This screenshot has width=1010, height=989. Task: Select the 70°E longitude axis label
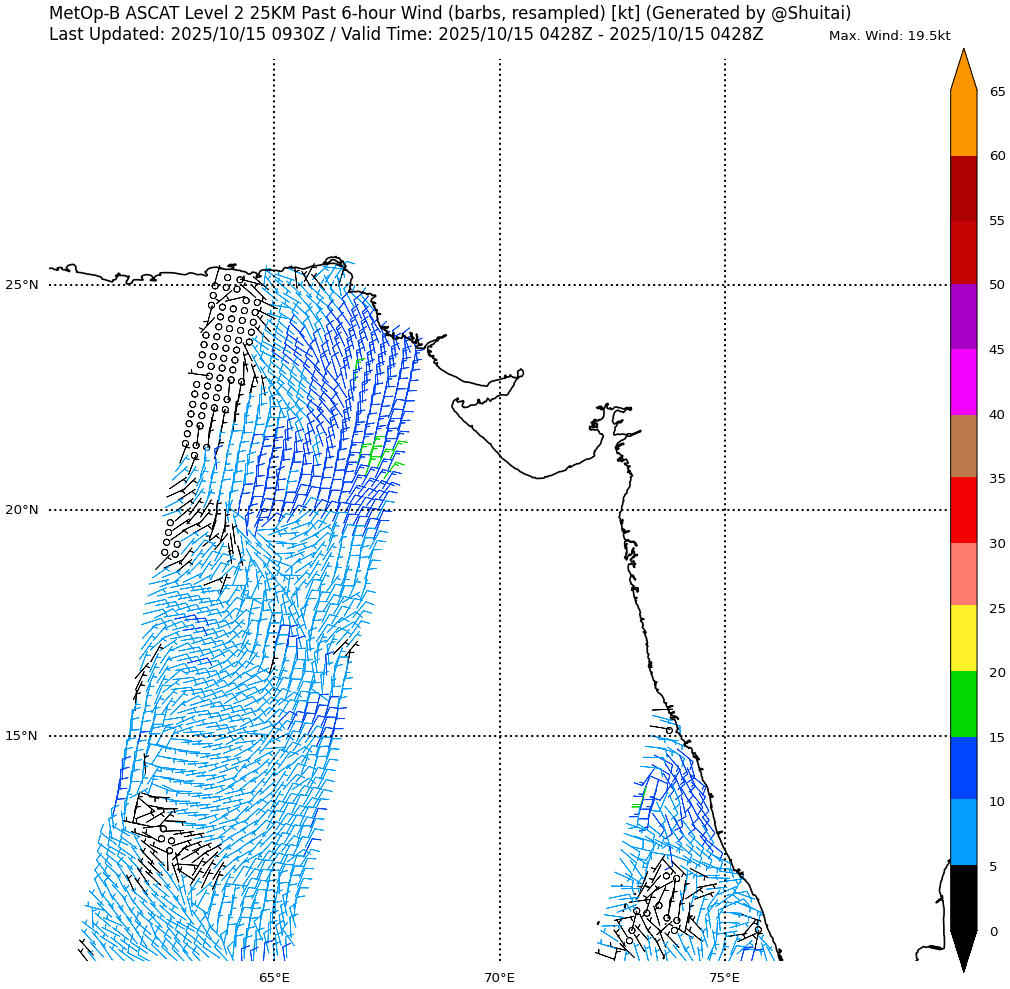click(x=499, y=977)
